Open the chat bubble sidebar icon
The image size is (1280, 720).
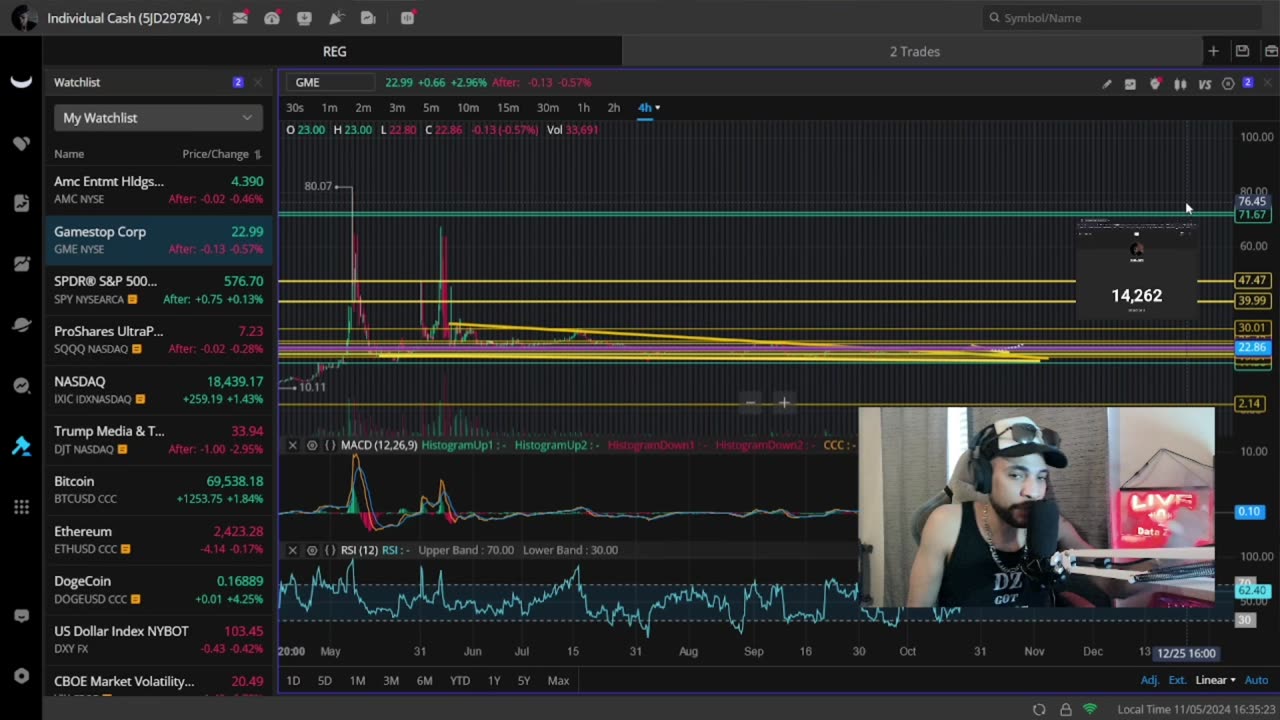21,385
